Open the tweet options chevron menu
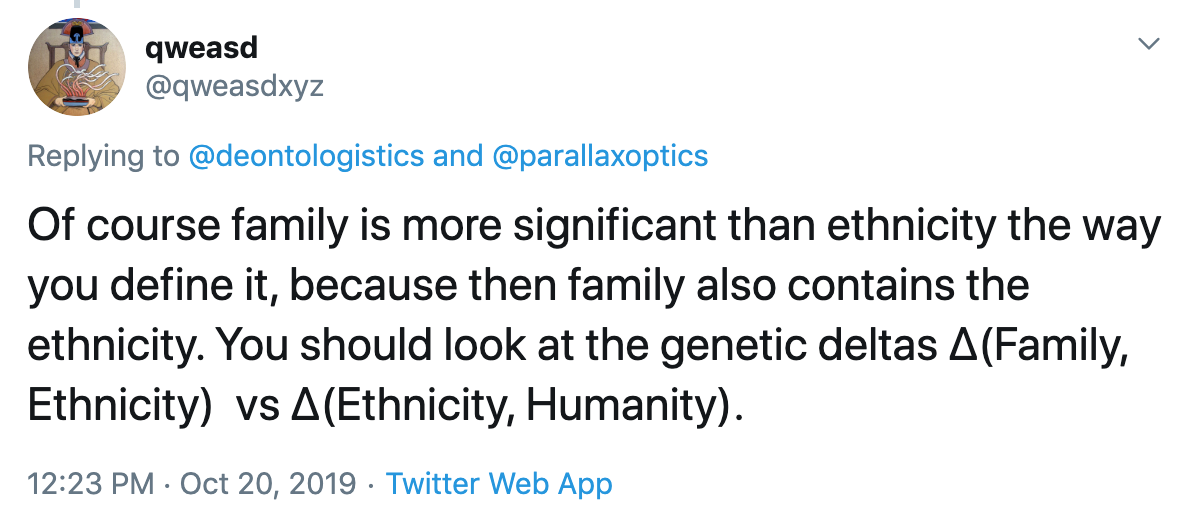The width and height of the screenshot is (1192, 526). [x=1150, y=44]
